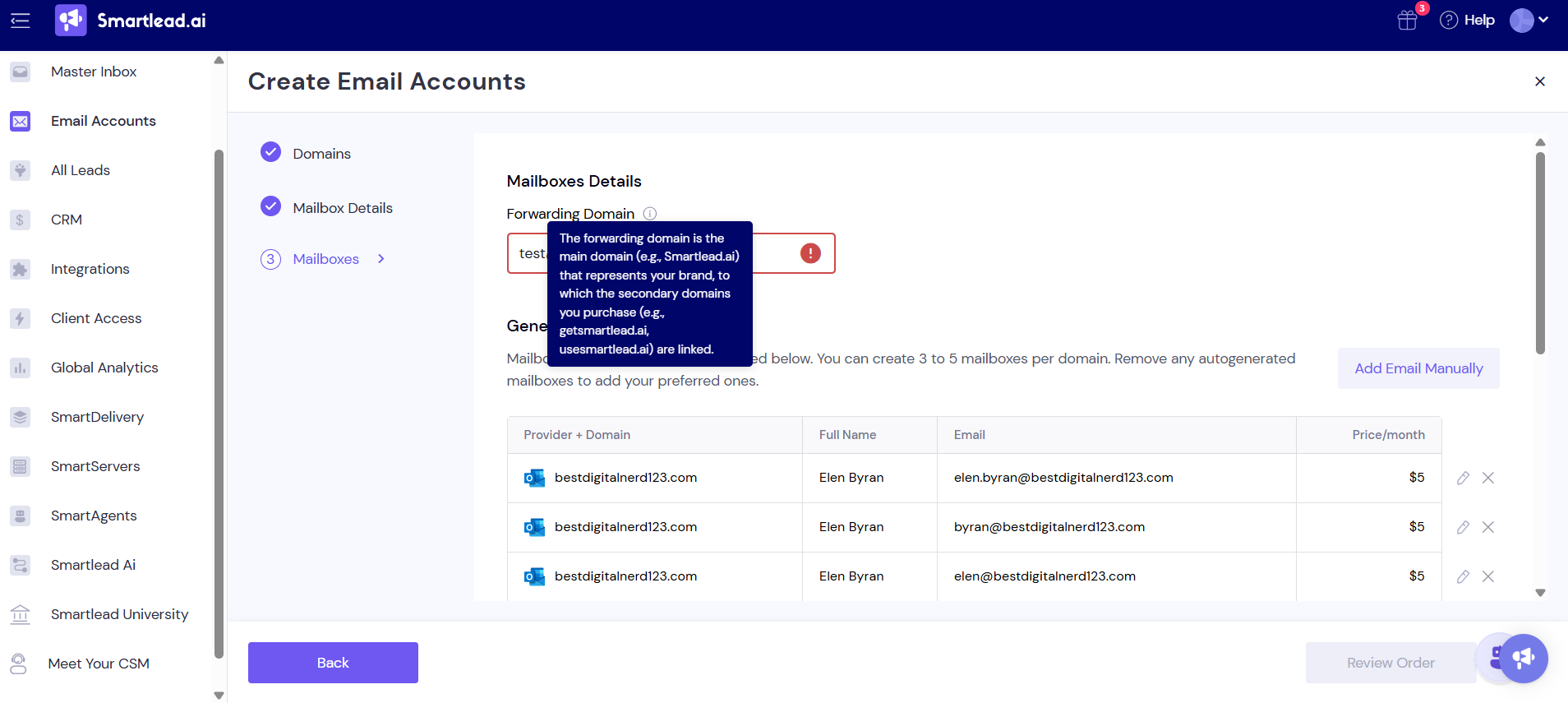Collapse the sidebar with hamburger icon

pyautogui.click(x=21, y=21)
